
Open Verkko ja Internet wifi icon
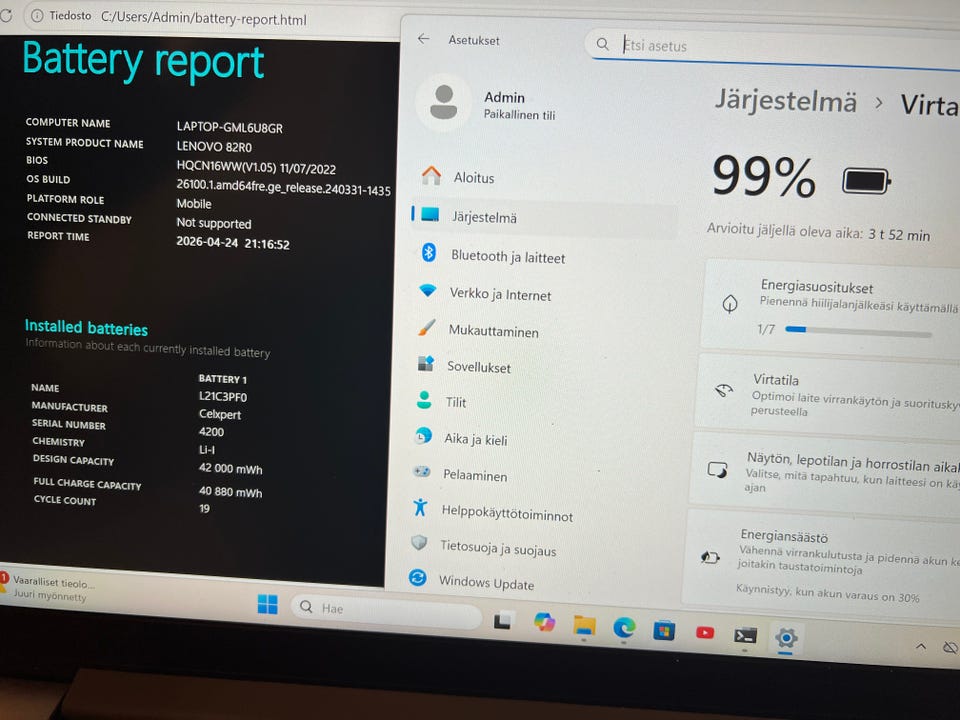point(427,290)
